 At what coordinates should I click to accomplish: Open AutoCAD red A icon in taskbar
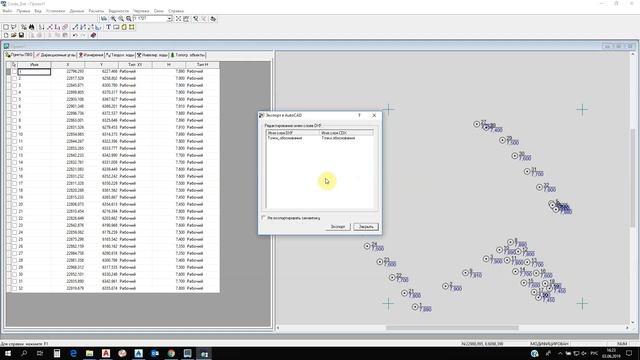point(106,353)
